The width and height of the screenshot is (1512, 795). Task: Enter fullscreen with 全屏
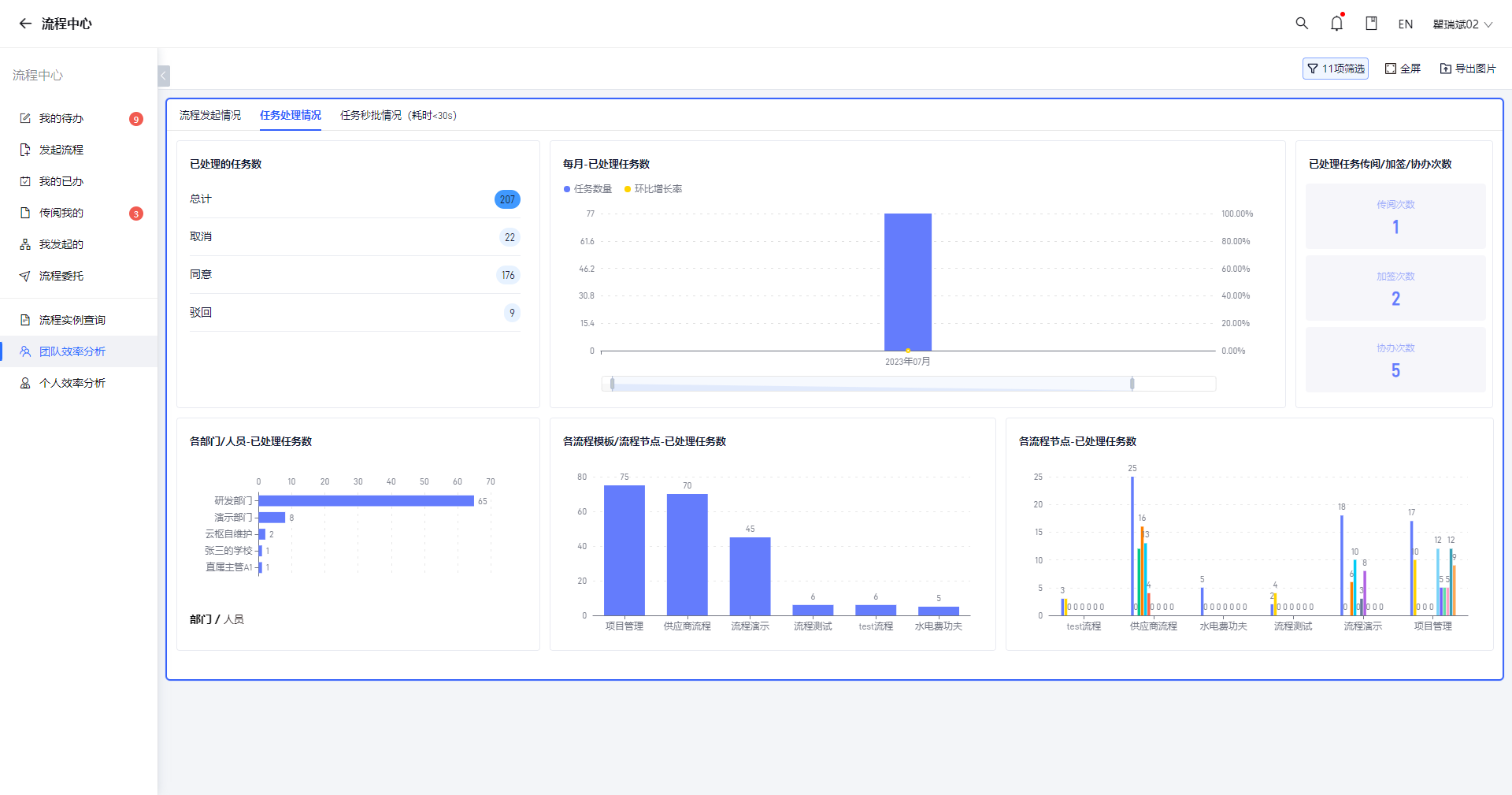(1403, 69)
